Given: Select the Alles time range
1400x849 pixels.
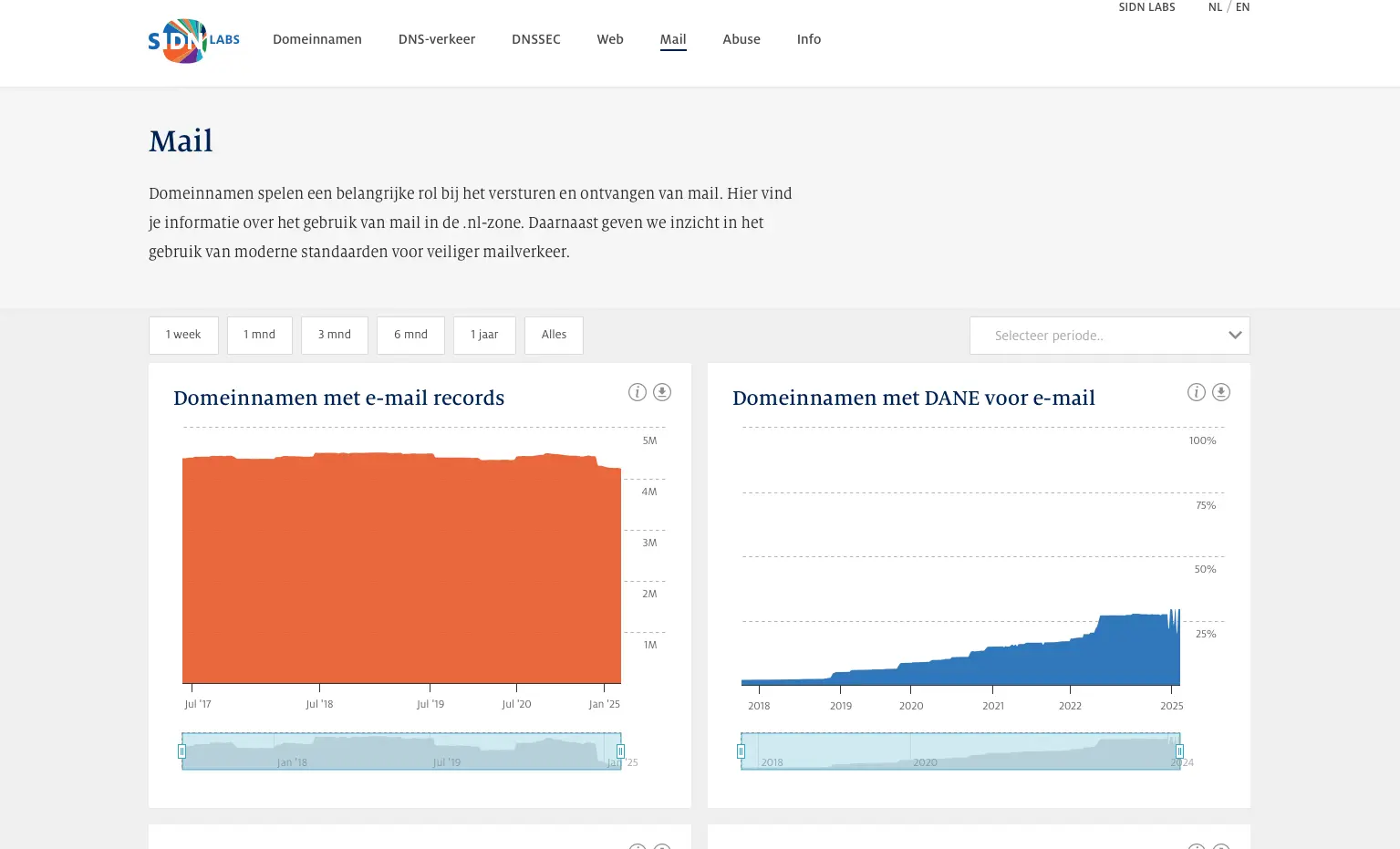Looking at the screenshot, I should pos(554,335).
